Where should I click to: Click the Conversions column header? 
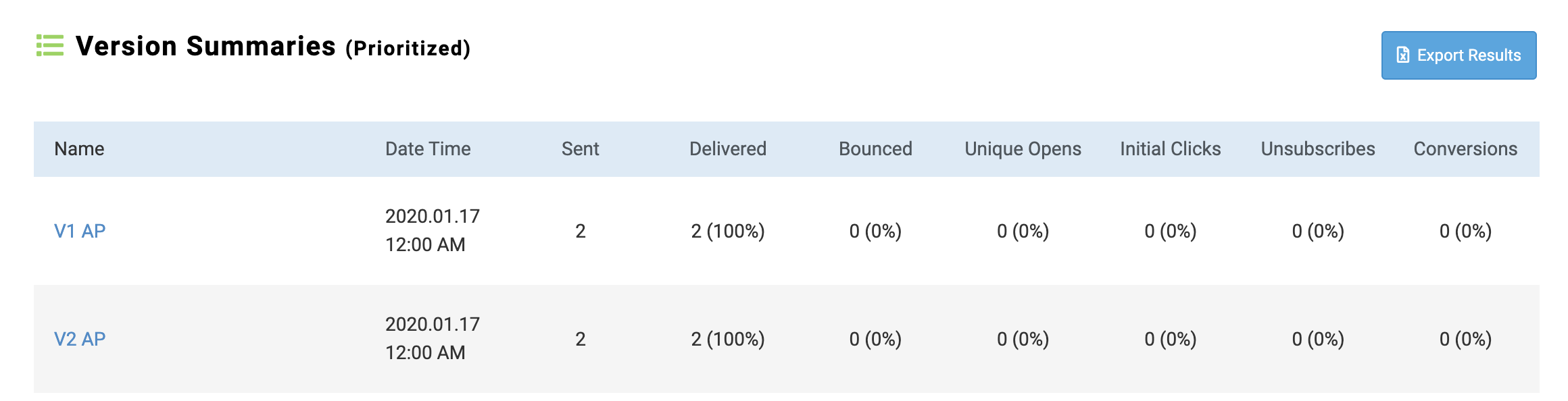point(1465,149)
